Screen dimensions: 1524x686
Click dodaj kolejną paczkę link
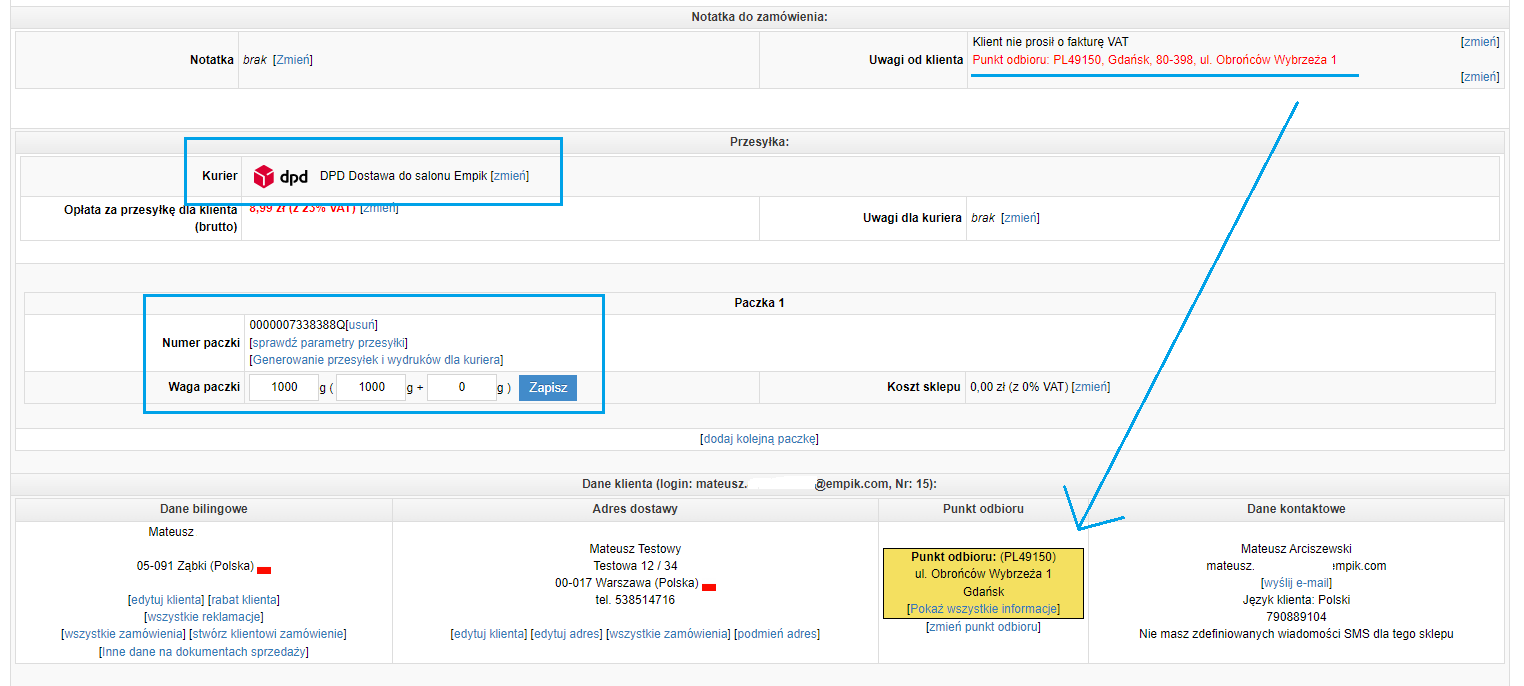pyautogui.click(x=760, y=439)
